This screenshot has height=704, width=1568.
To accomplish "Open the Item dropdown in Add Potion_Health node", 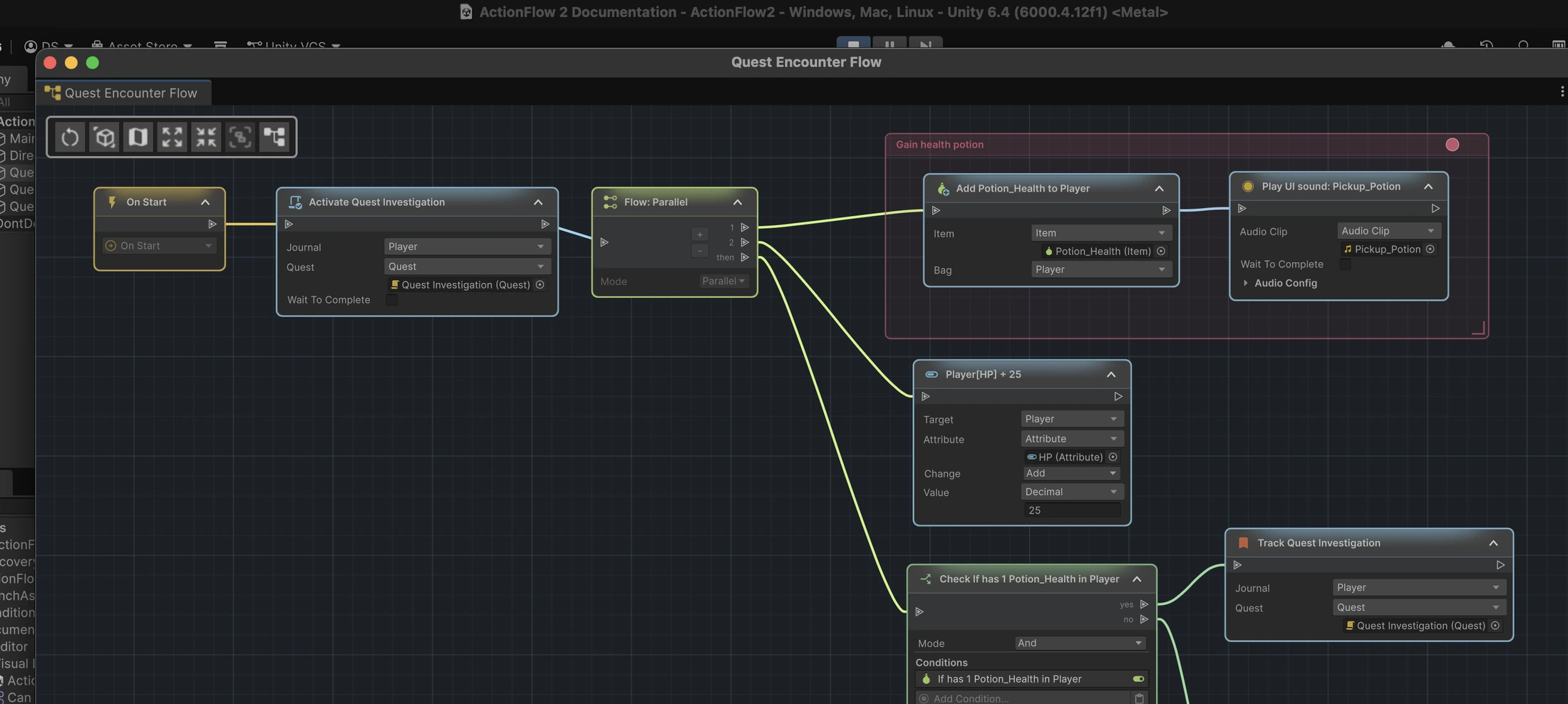I will [x=1100, y=233].
